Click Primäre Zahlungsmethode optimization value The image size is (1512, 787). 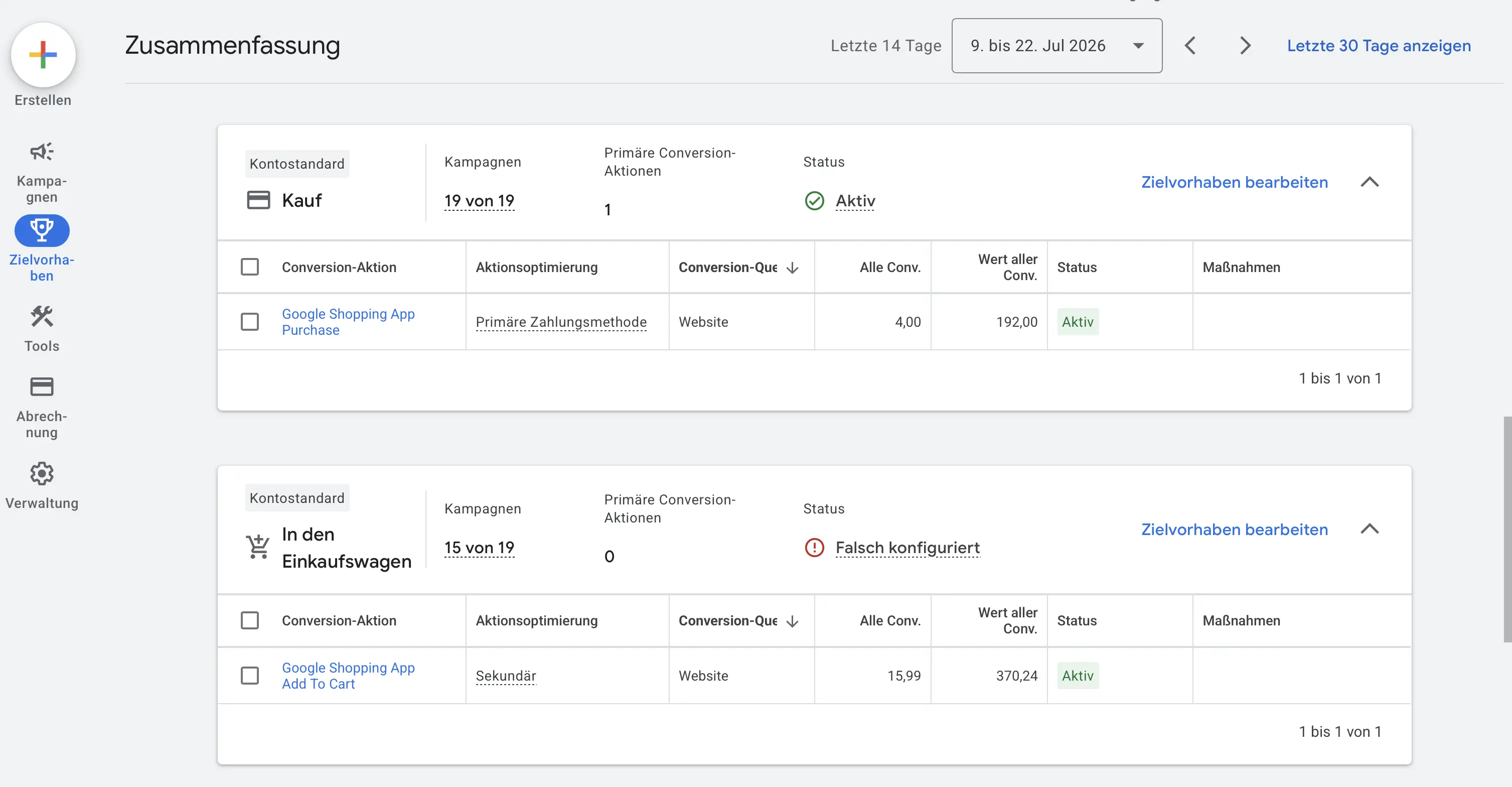coord(561,322)
